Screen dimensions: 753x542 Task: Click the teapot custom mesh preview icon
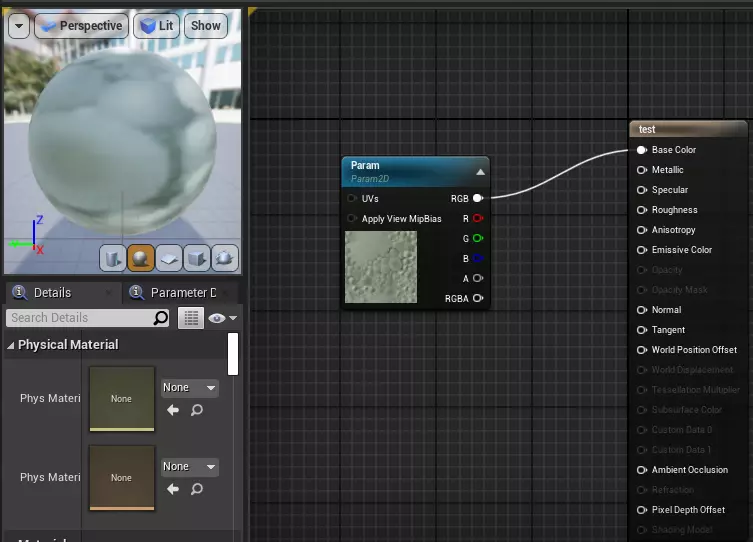pyautogui.click(x=225, y=258)
